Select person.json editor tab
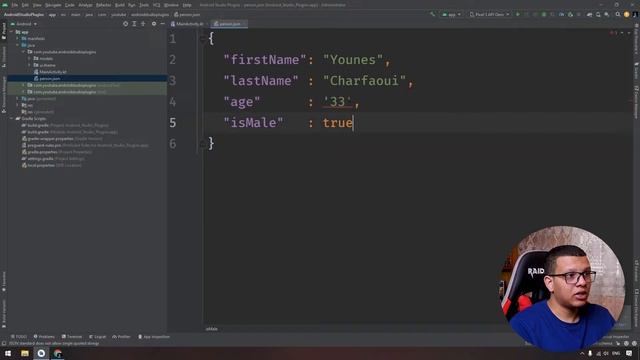 click(229, 24)
